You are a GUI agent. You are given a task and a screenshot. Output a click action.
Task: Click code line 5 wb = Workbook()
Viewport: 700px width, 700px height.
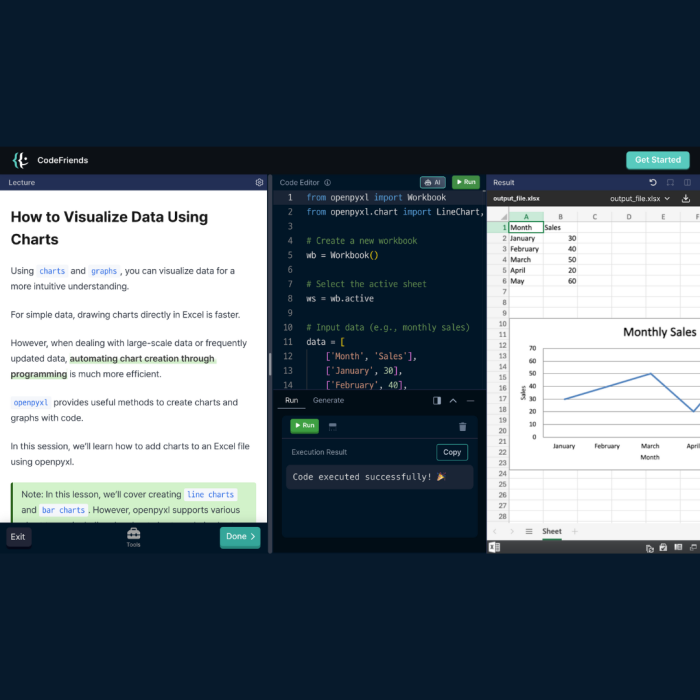(x=342, y=255)
